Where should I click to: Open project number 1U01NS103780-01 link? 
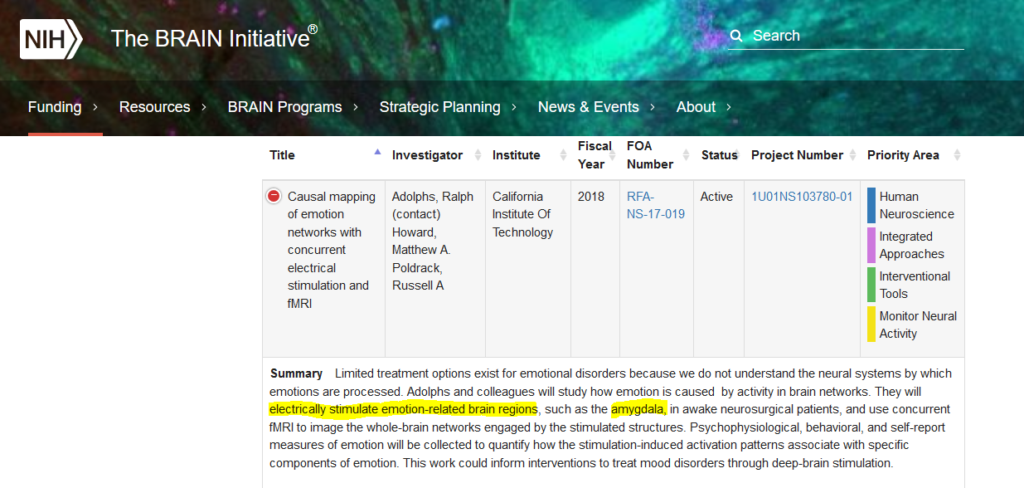[x=802, y=197]
